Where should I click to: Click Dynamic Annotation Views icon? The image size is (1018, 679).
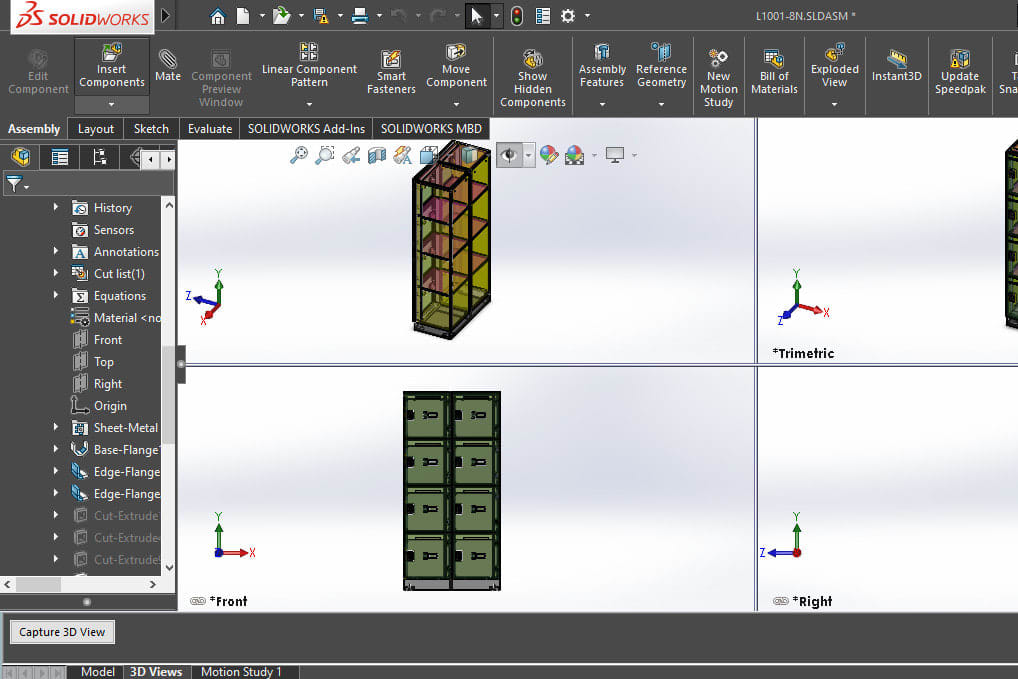pos(403,155)
